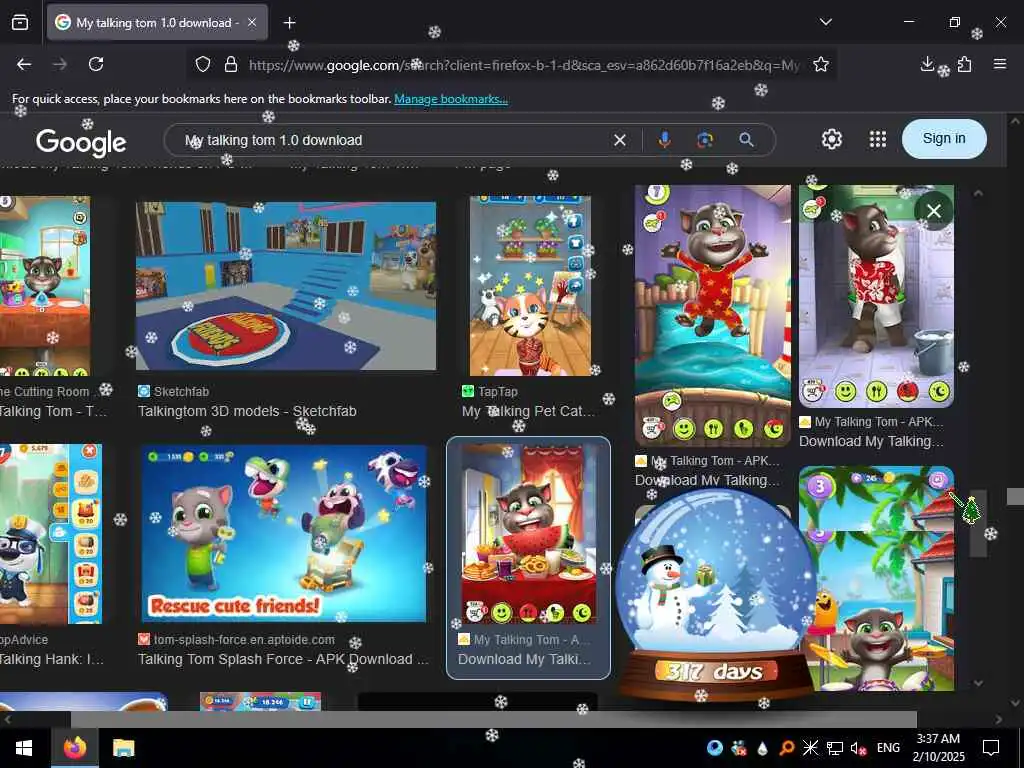Bookmark this page with the star icon

[821, 64]
